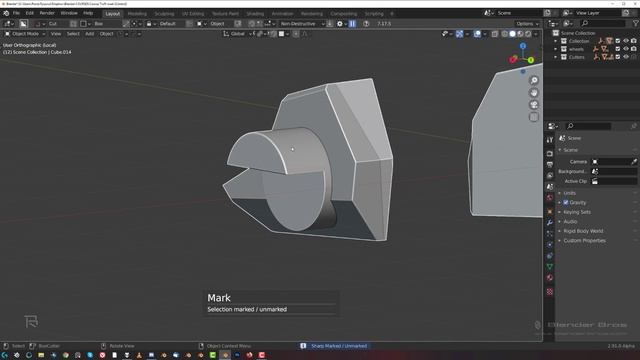This screenshot has width=640, height=360.
Task: Click the eyedropper next to Camera field
Action: click(633, 162)
